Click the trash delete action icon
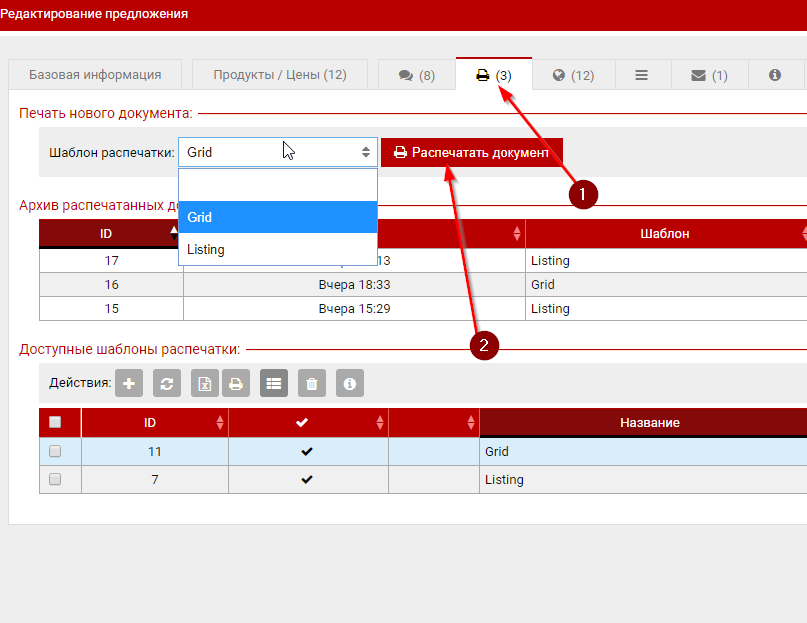 (312, 383)
